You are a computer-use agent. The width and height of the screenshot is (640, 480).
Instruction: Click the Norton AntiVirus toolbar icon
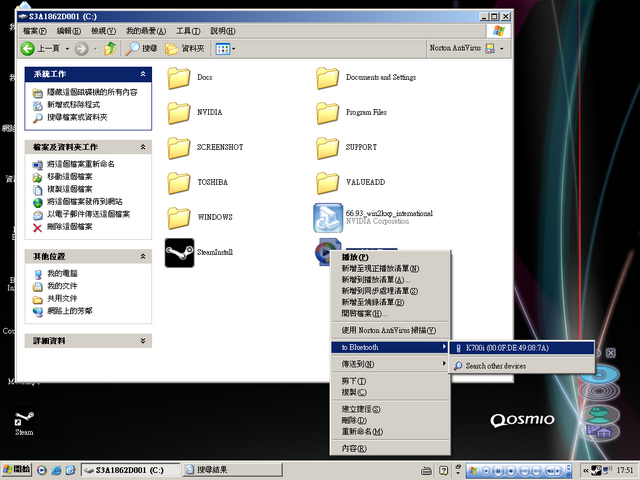[490, 49]
